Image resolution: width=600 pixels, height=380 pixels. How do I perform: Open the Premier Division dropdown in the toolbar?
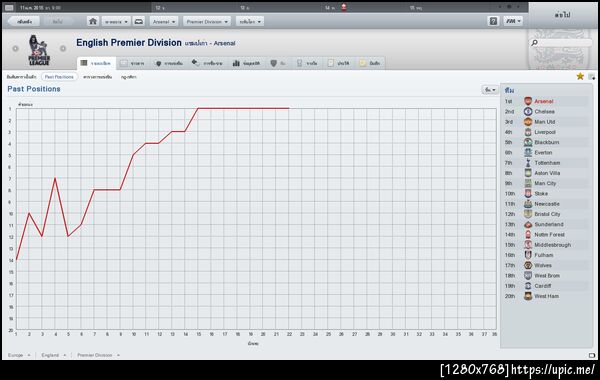coord(207,21)
